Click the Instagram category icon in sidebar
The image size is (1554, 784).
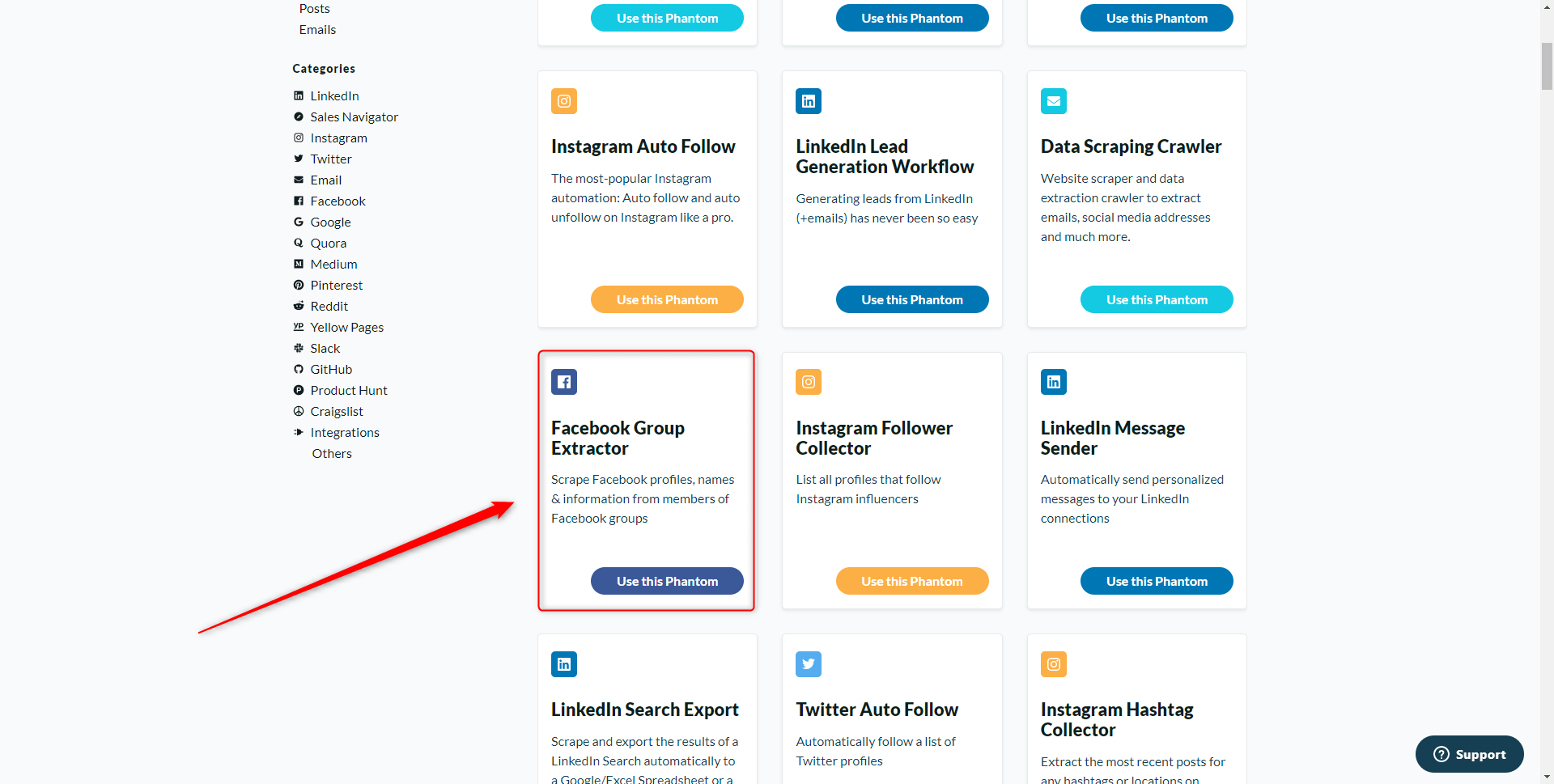[x=299, y=138]
